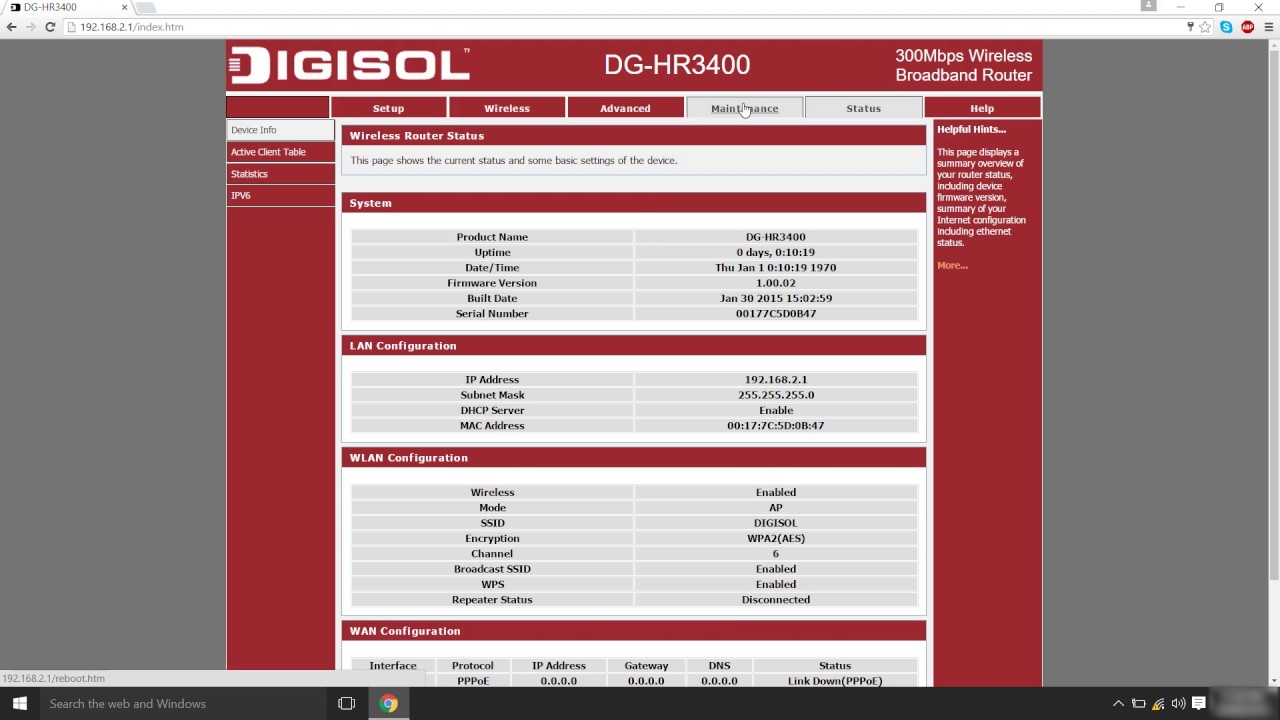
Task: Show hidden system tray icons
Action: tap(1118, 704)
